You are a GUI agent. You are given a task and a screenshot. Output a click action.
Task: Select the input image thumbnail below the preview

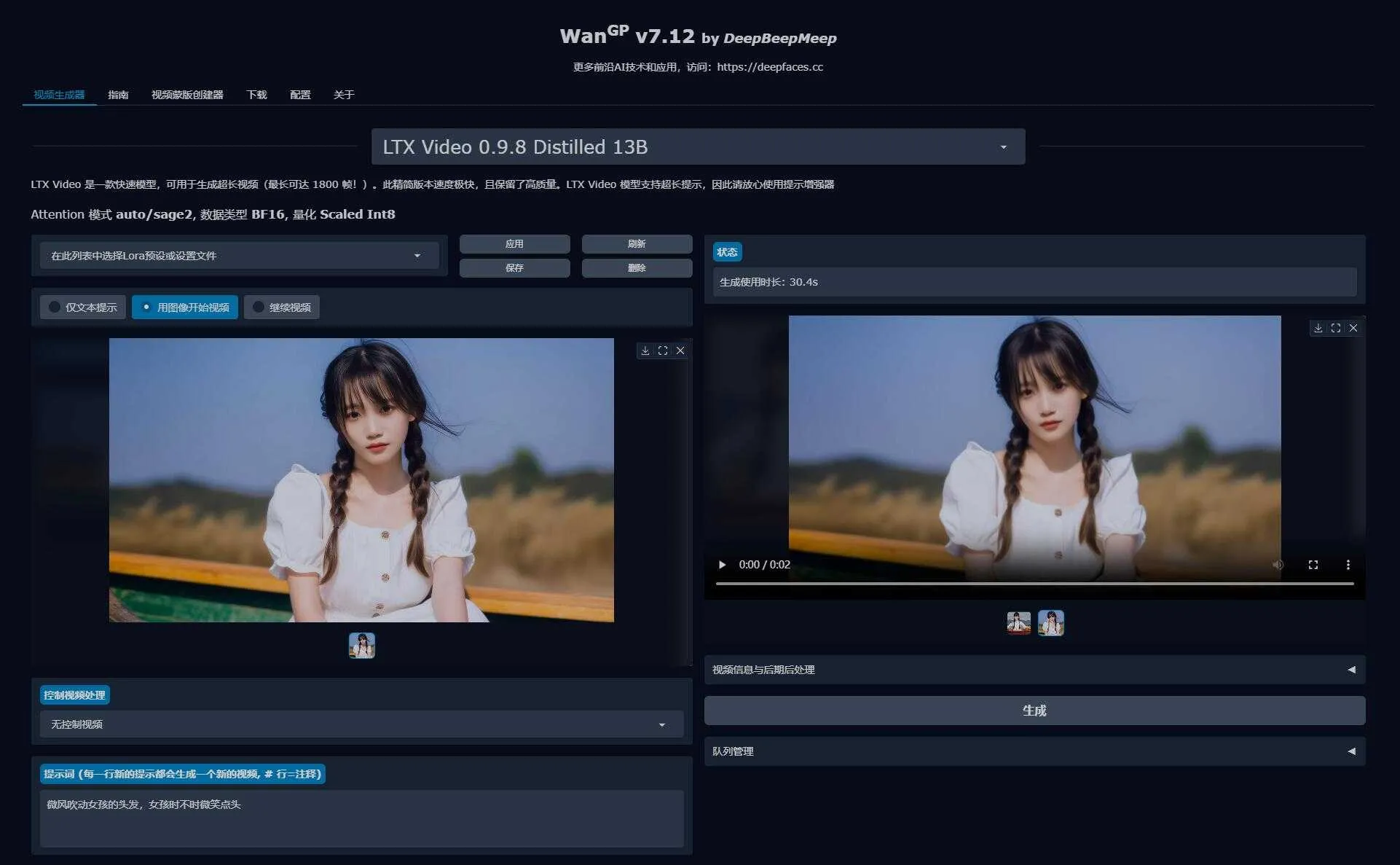(362, 646)
